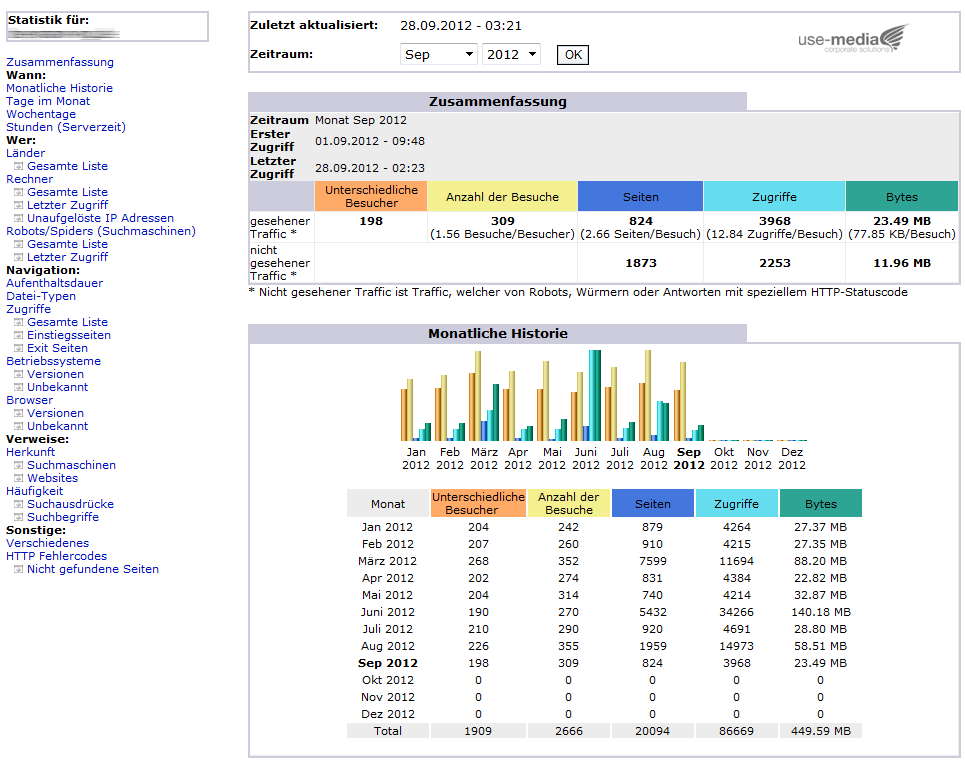Click the yellow Anzahl der Besuche header in Zusammenfassung

(502, 196)
